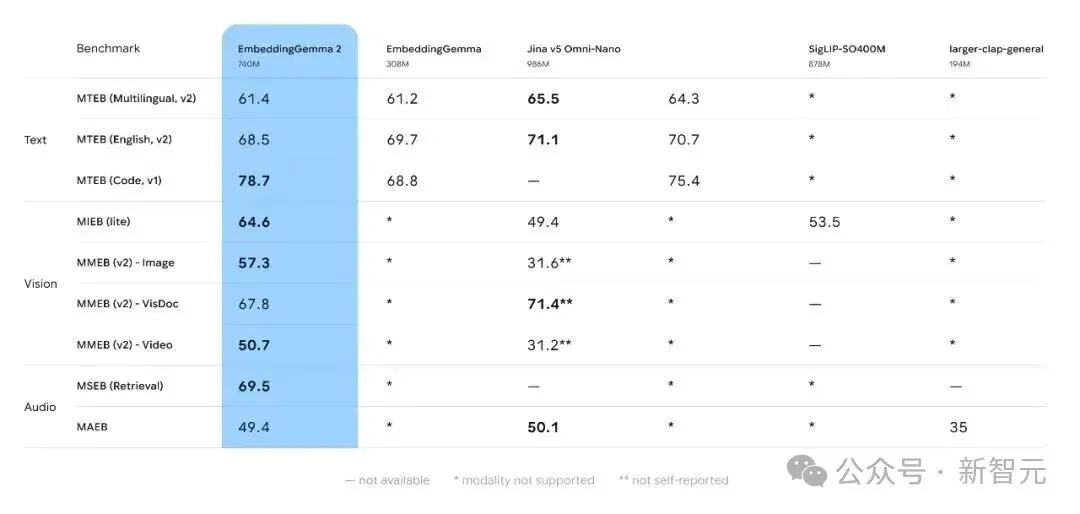Screen dimensions: 1080x514
Task: Click the 53.5 SigLIP MIEB score
Action: point(824,222)
